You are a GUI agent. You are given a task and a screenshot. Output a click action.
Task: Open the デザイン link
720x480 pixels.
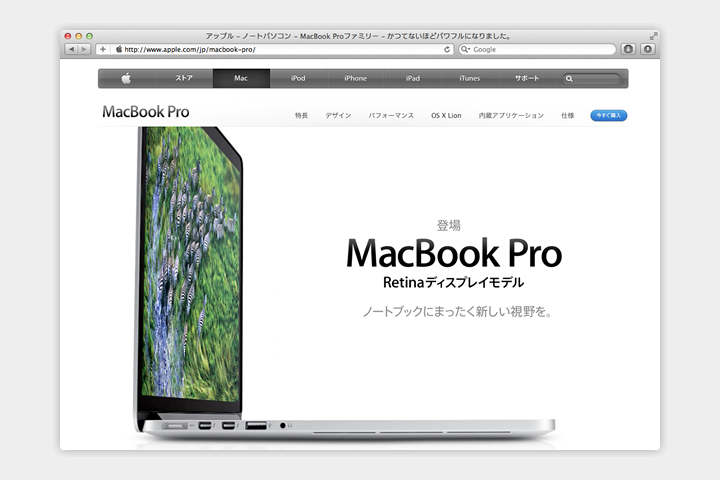pyautogui.click(x=338, y=115)
